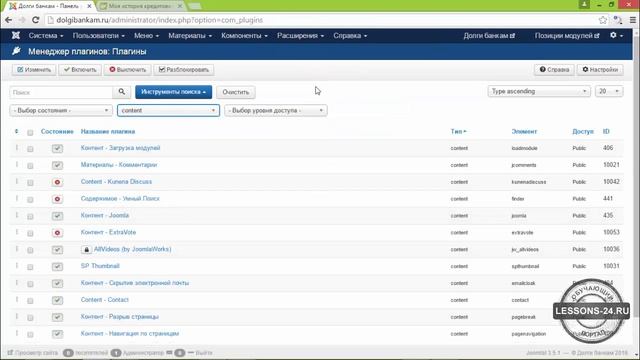Enable the Content - Kunena Discuss plugin status icon
Image resolution: width=640 pixels, height=360 pixels.
click(x=57, y=182)
